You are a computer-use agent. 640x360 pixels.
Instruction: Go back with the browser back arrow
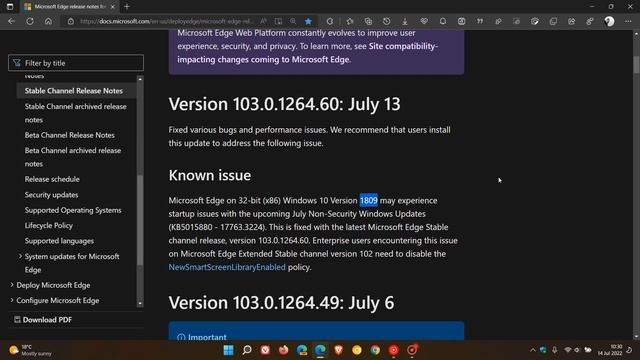[11, 21]
